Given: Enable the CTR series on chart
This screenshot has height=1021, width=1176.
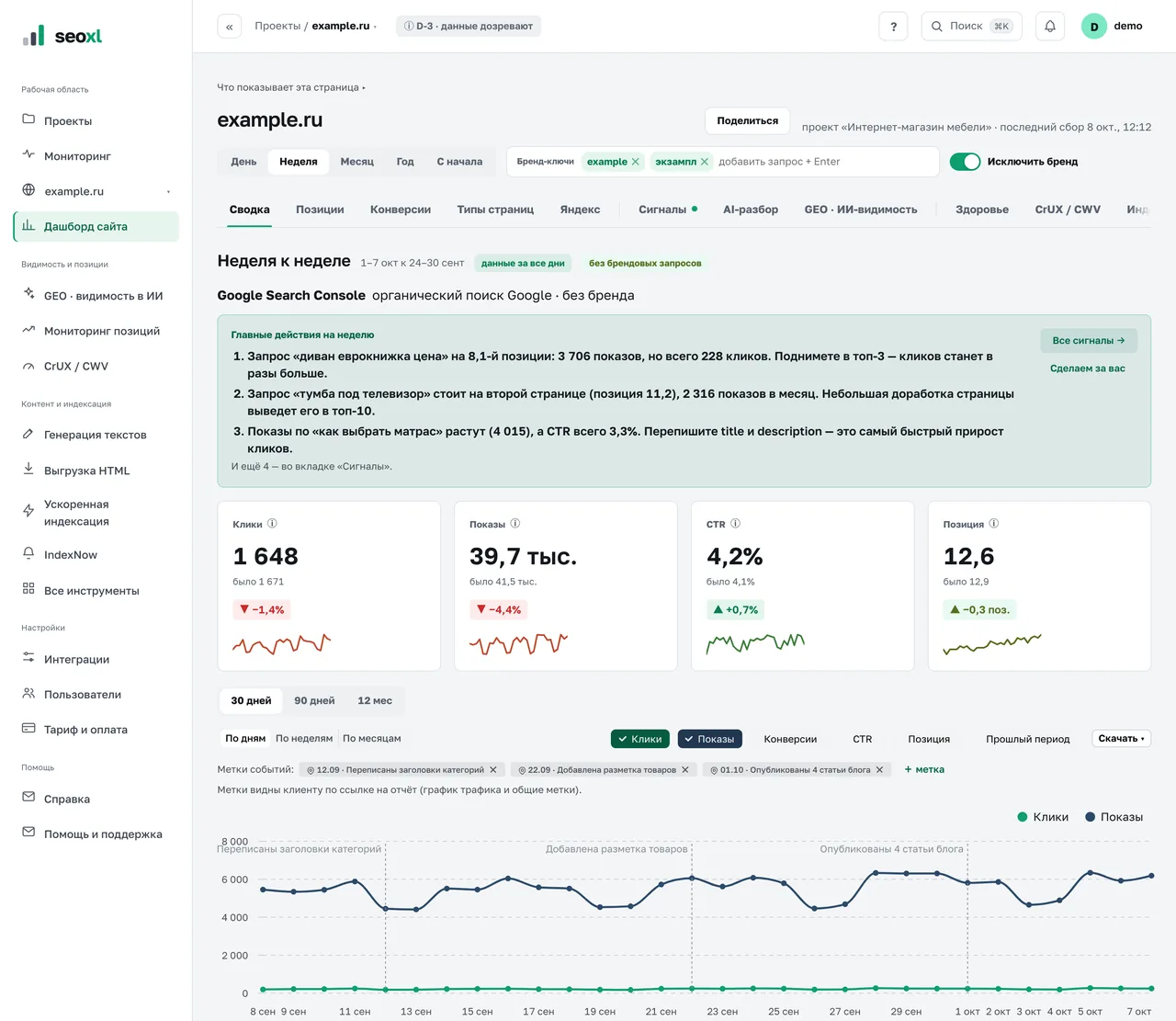Looking at the screenshot, I should 862,739.
